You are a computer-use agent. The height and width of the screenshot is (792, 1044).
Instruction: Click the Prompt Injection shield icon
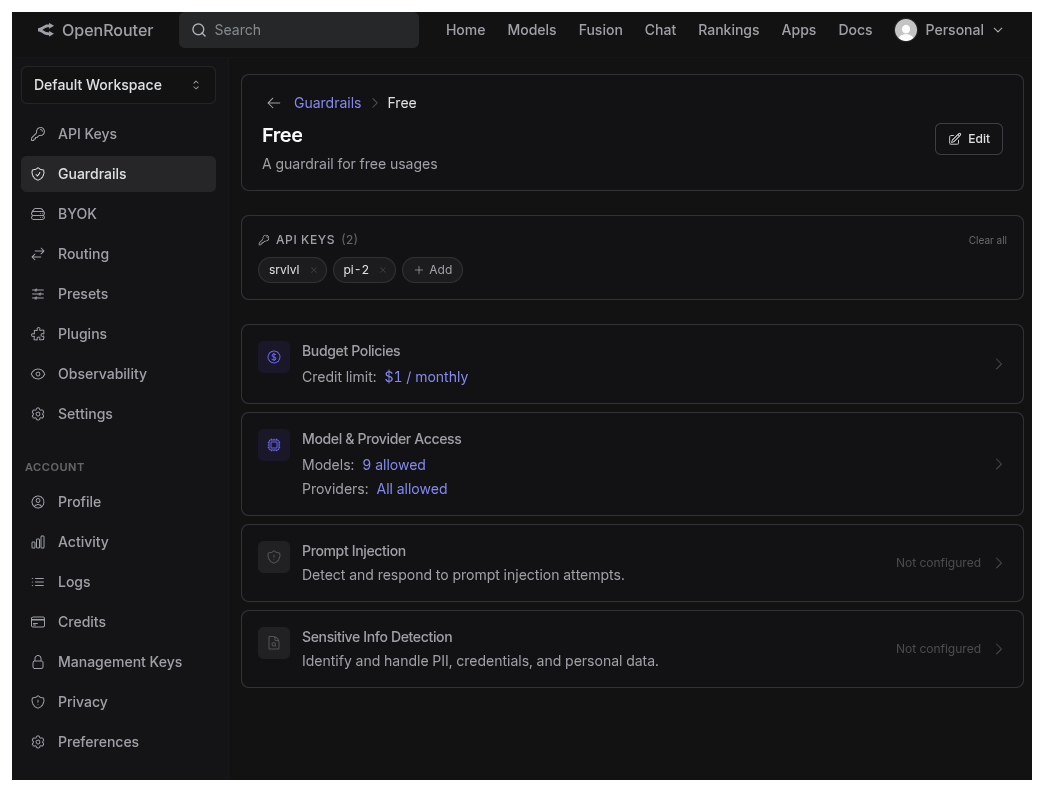(274, 557)
